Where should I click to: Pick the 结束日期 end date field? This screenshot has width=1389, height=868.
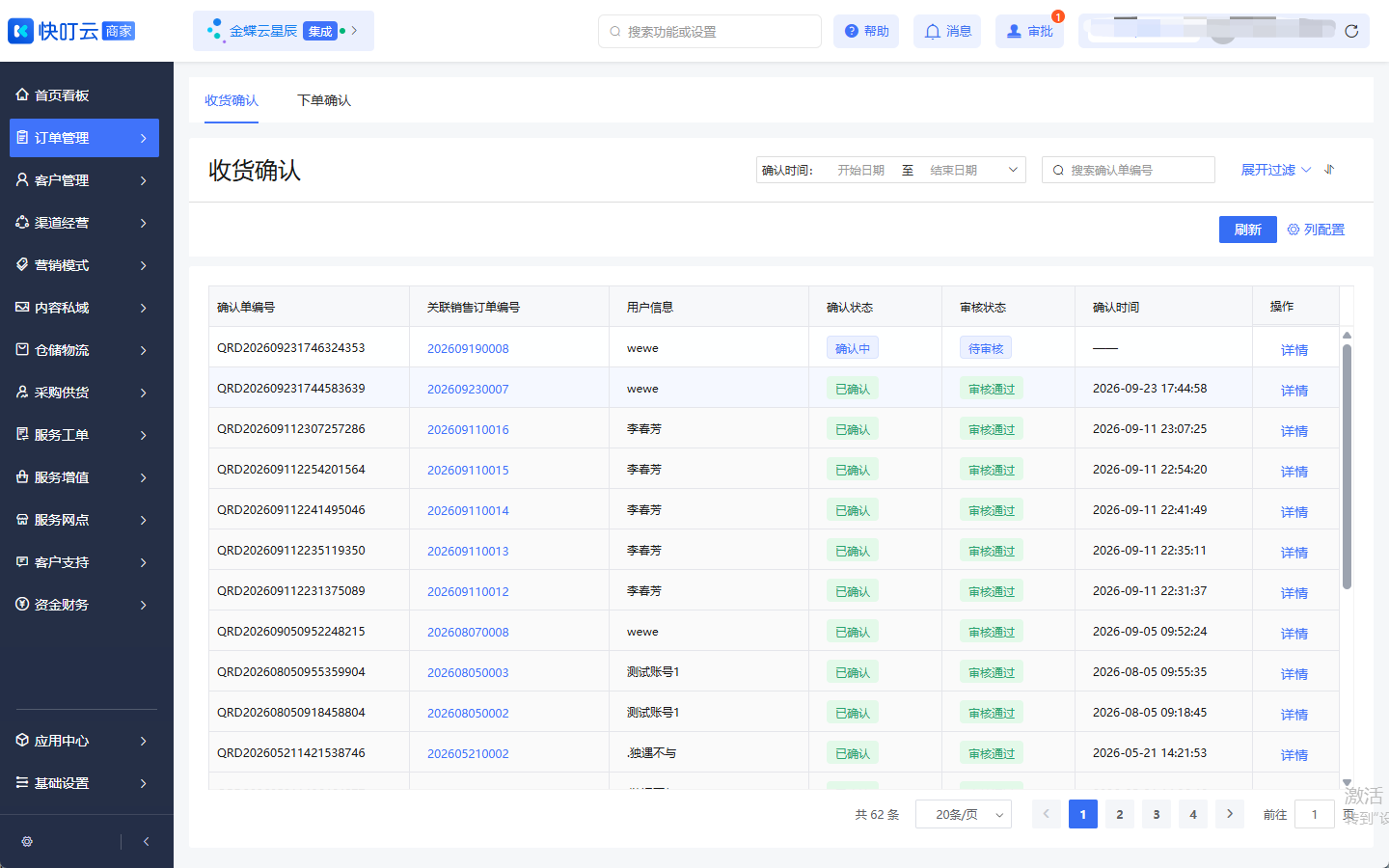(954, 171)
